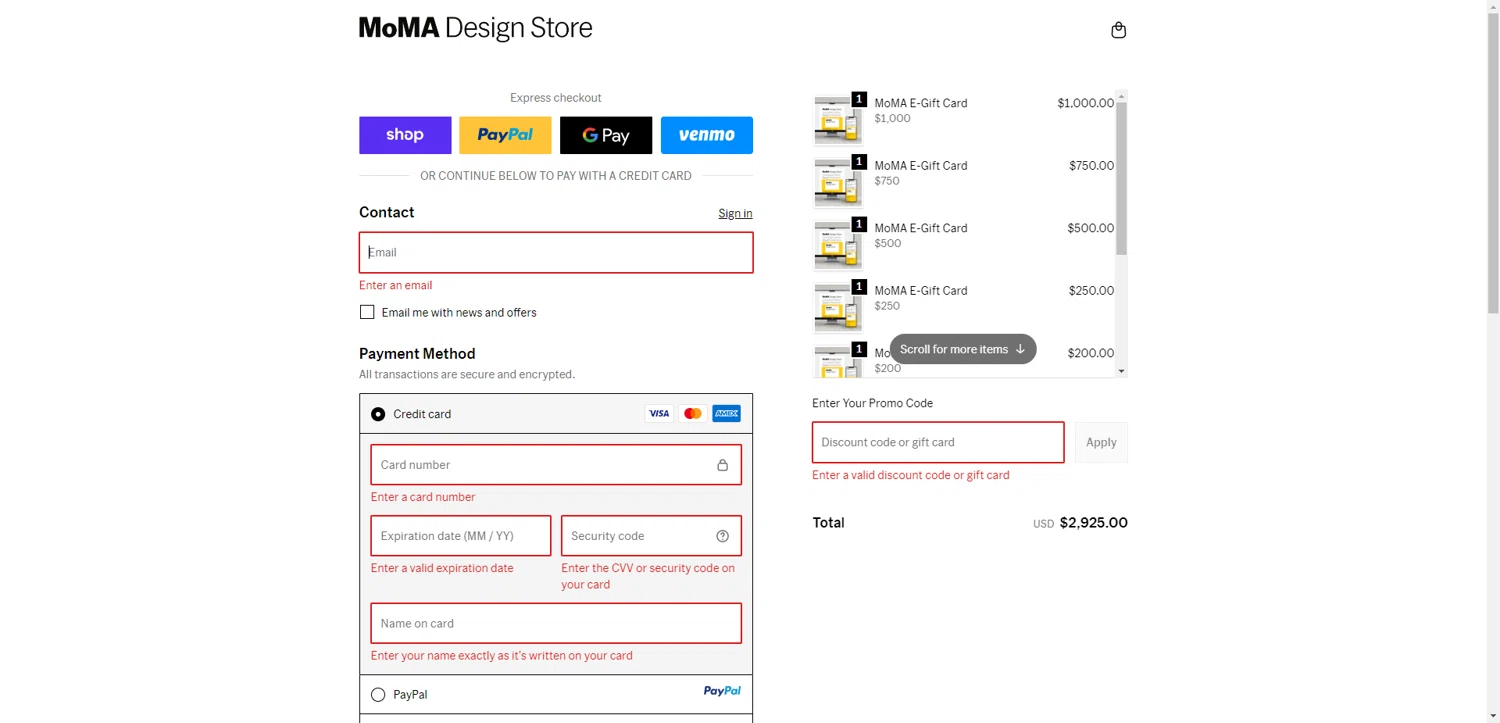1500x723 pixels.
Task: Click the order summary scrollbar thumb
Action: click(1121, 178)
